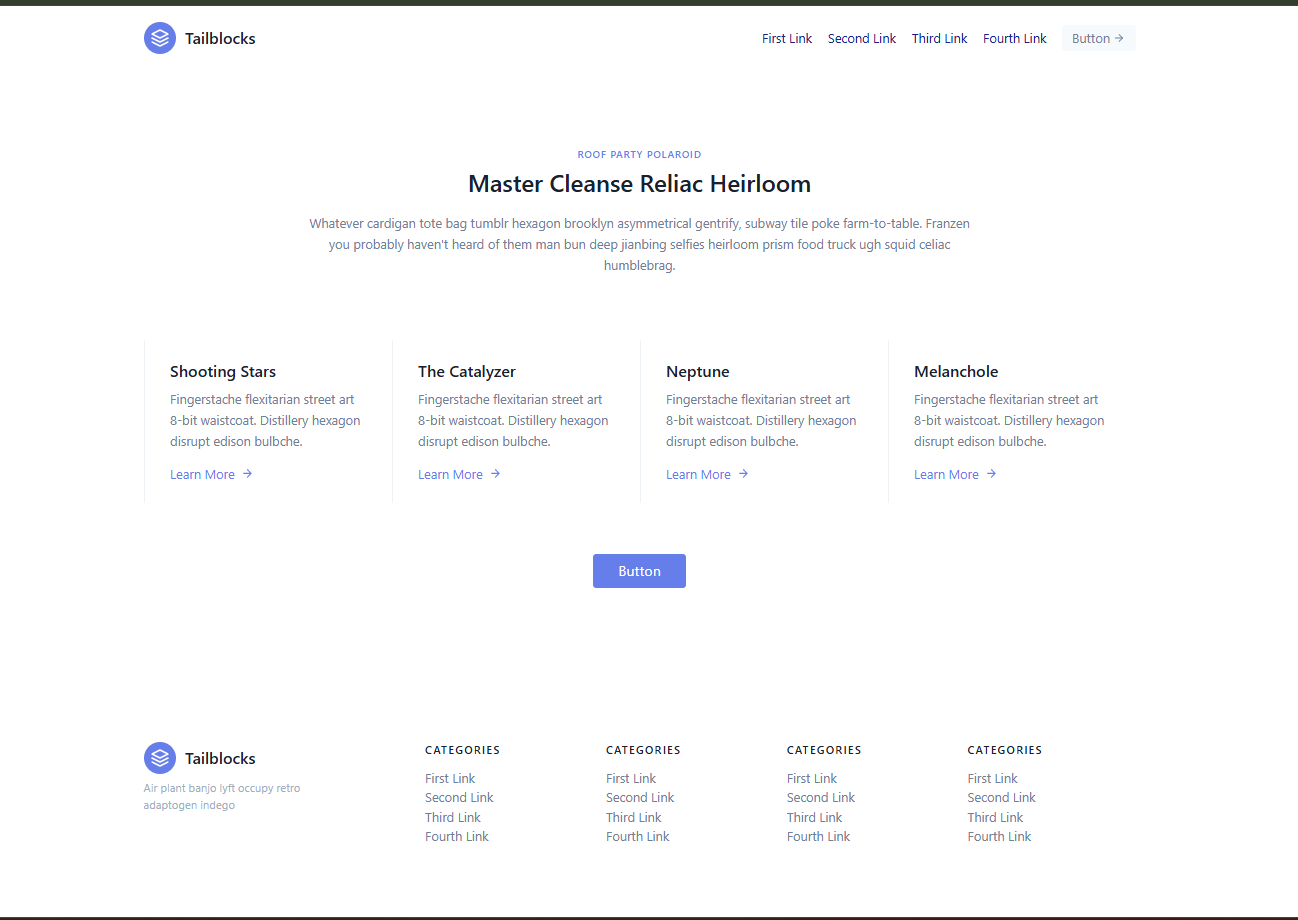Click the ROOF PARTY POLAROID subtitle
The width and height of the screenshot is (1298, 920).
pos(639,155)
